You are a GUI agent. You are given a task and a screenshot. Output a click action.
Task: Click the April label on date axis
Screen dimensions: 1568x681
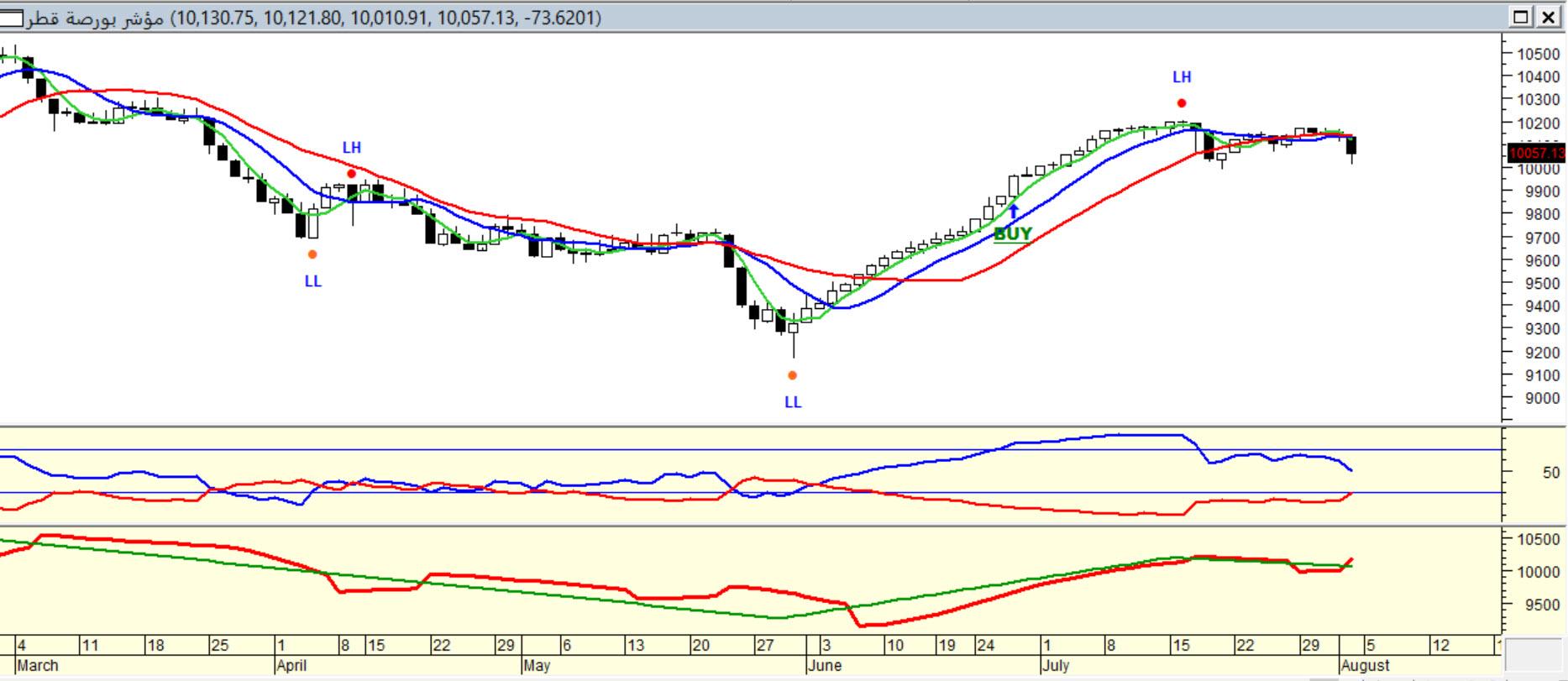tap(291, 666)
